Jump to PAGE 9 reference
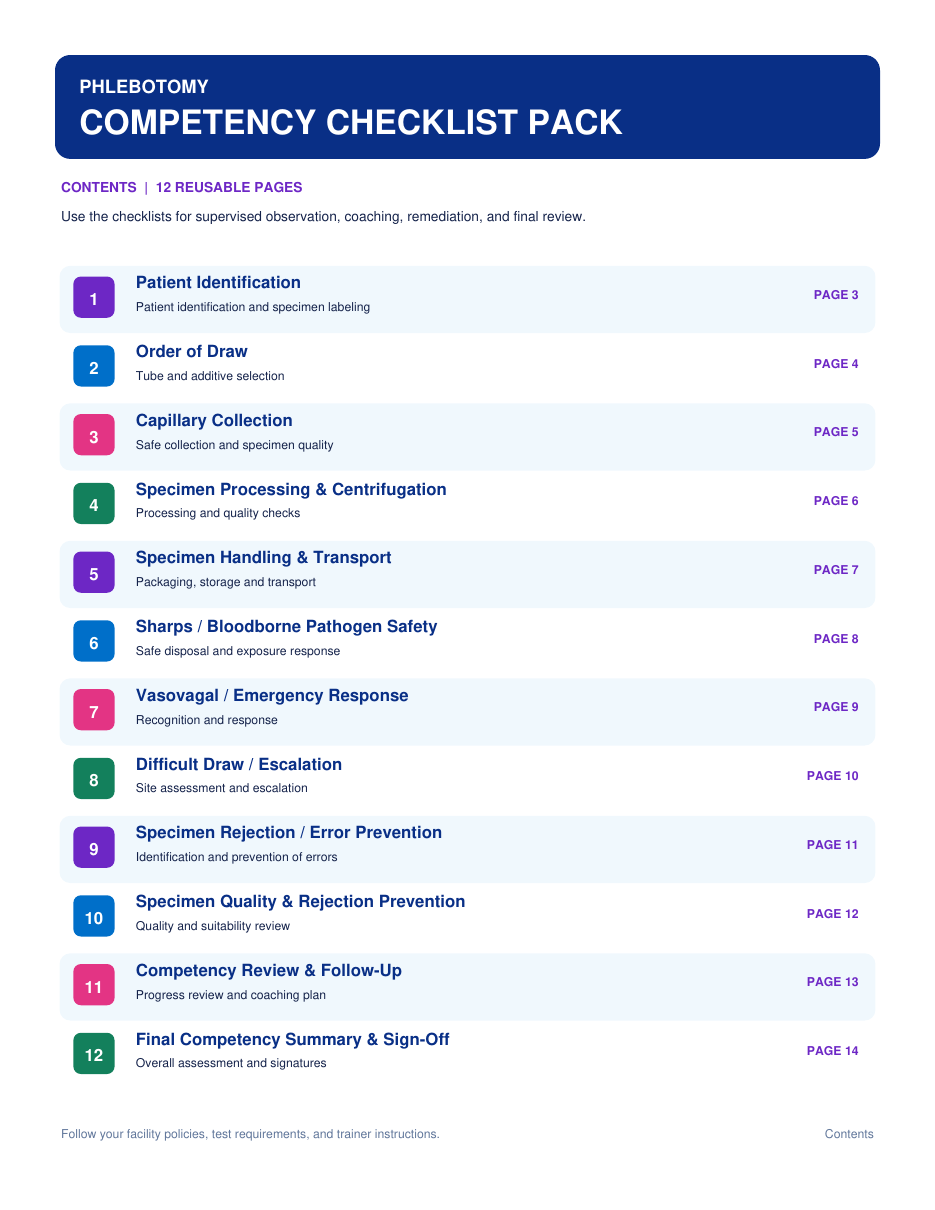Image resolution: width=935 pixels, height=1210 pixels. tap(836, 707)
